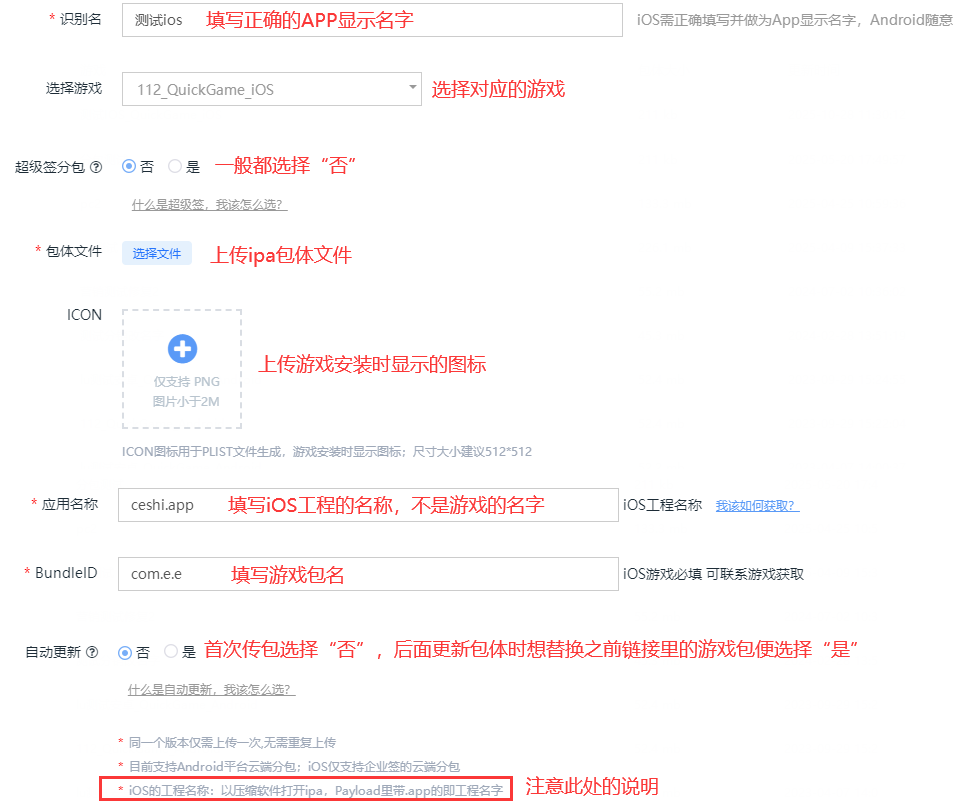This screenshot has width=959, height=810.
Task: Select 是 radio for 超级签分包
Action: point(175,167)
